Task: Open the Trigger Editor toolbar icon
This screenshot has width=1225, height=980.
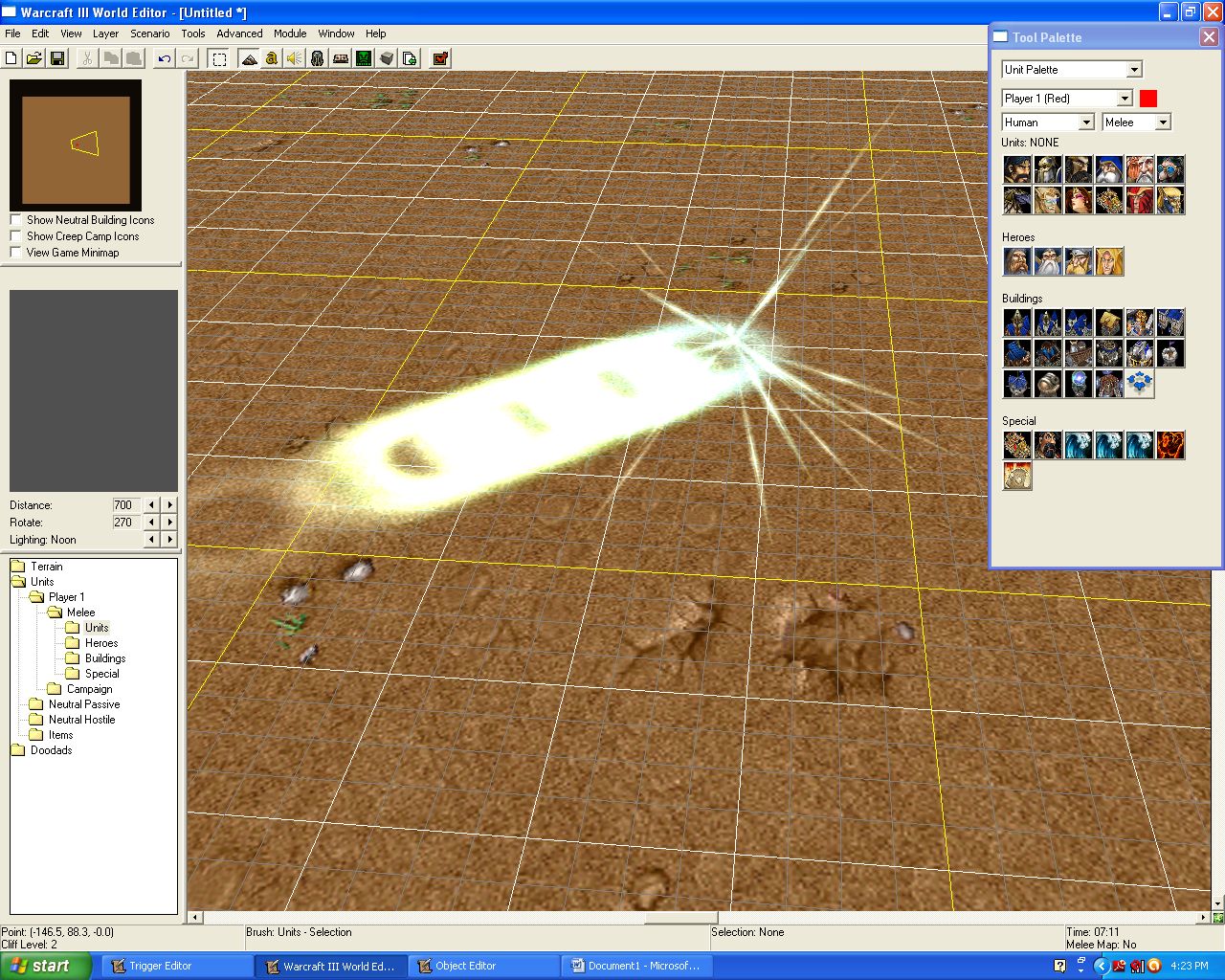Action: 272,58
